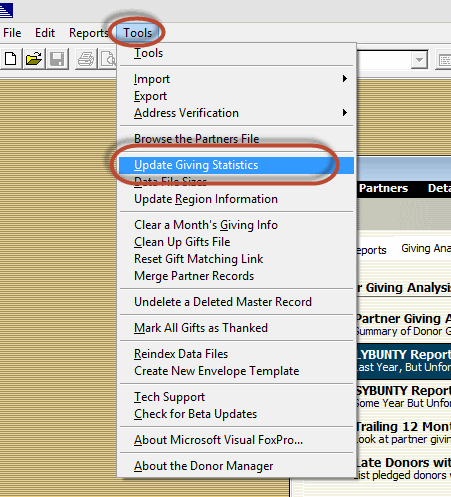The height and width of the screenshot is (497, 451).
Task: Click the toolbar icon right of combo box
Action: [444, 60]
